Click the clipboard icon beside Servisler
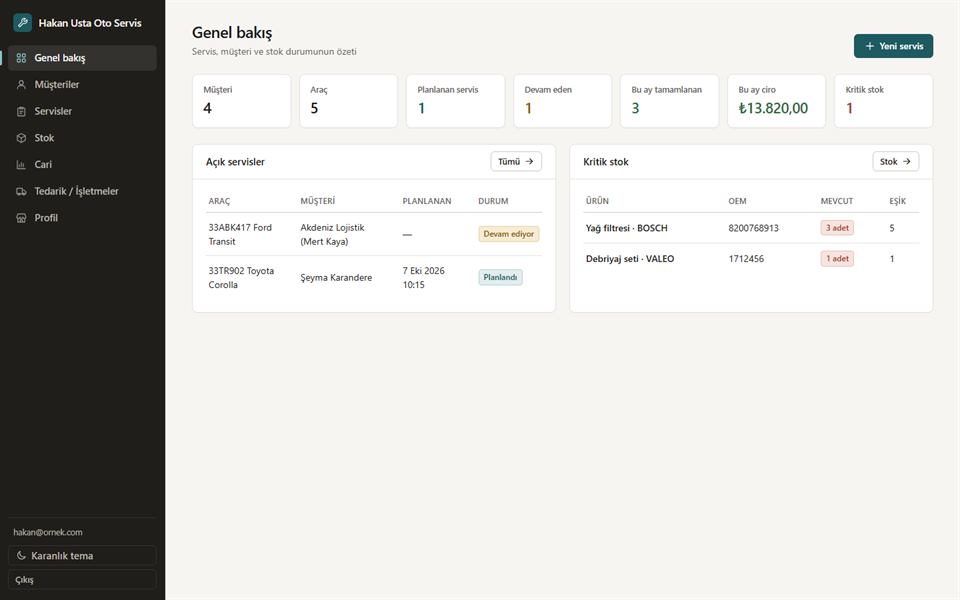Viewport: 960px width, 600px height. (21, 111)
